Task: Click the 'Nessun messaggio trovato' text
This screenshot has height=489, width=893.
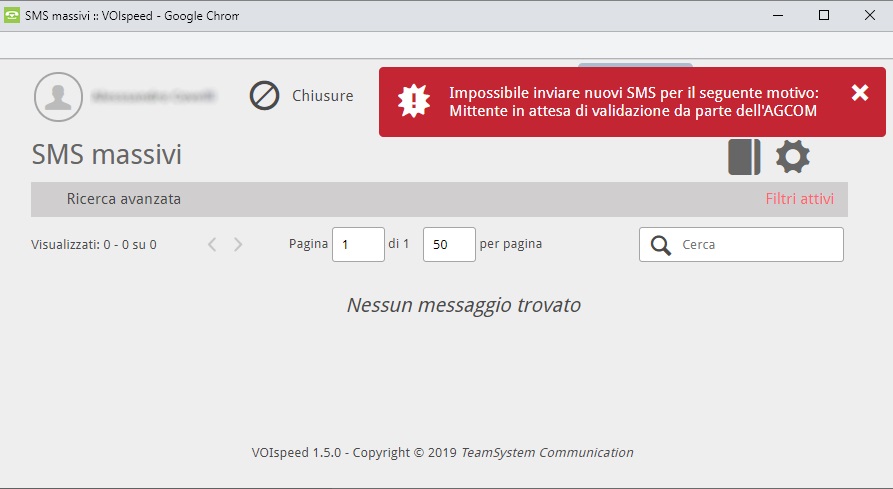Action: (464, 305)
